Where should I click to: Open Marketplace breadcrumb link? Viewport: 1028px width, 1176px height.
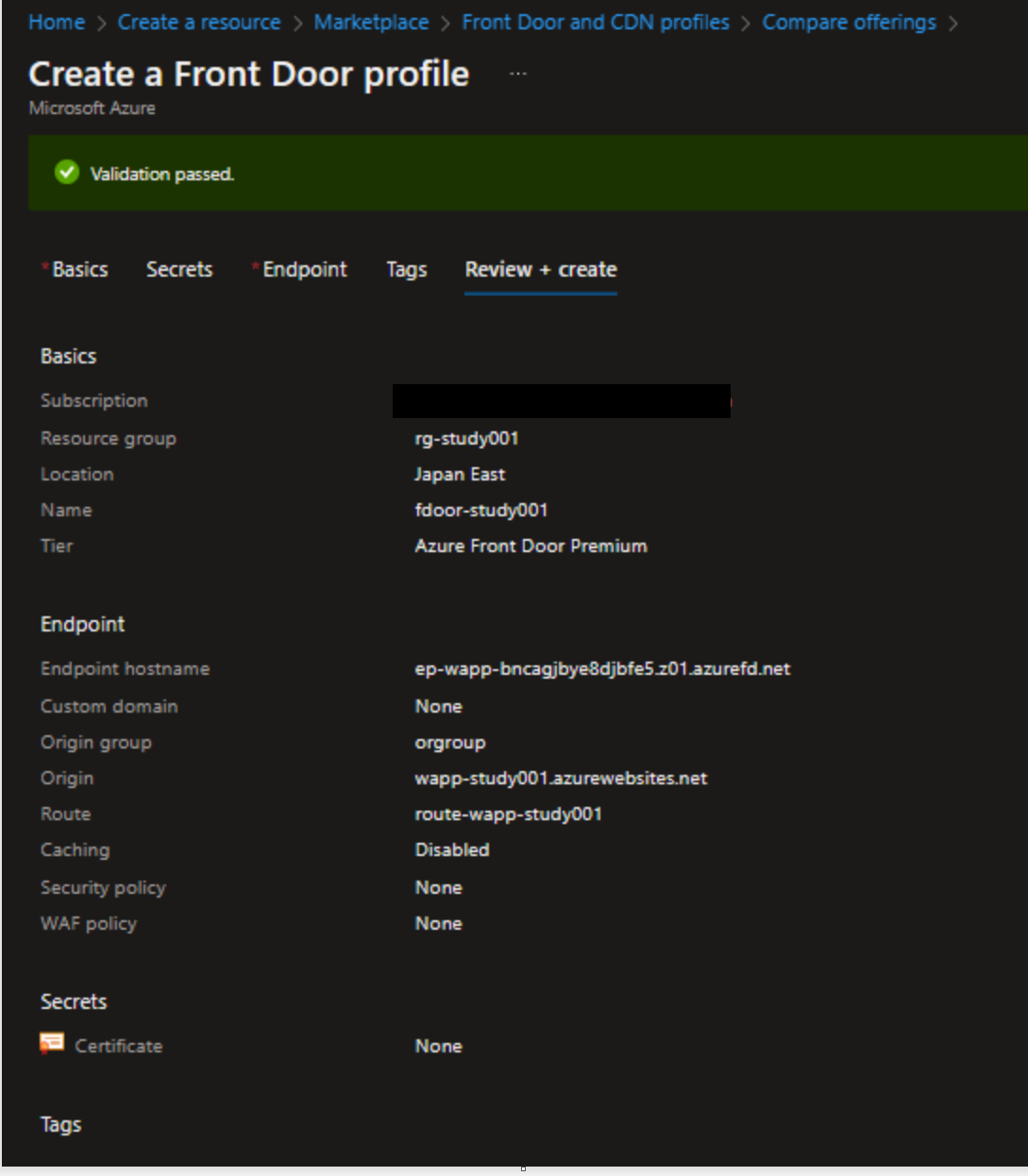coord(371,22)
